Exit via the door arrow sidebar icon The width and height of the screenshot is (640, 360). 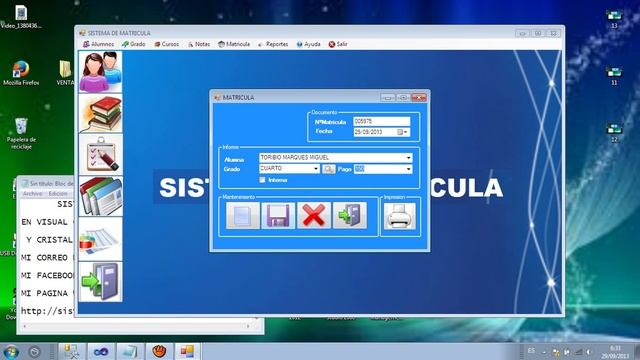[100, 282]
